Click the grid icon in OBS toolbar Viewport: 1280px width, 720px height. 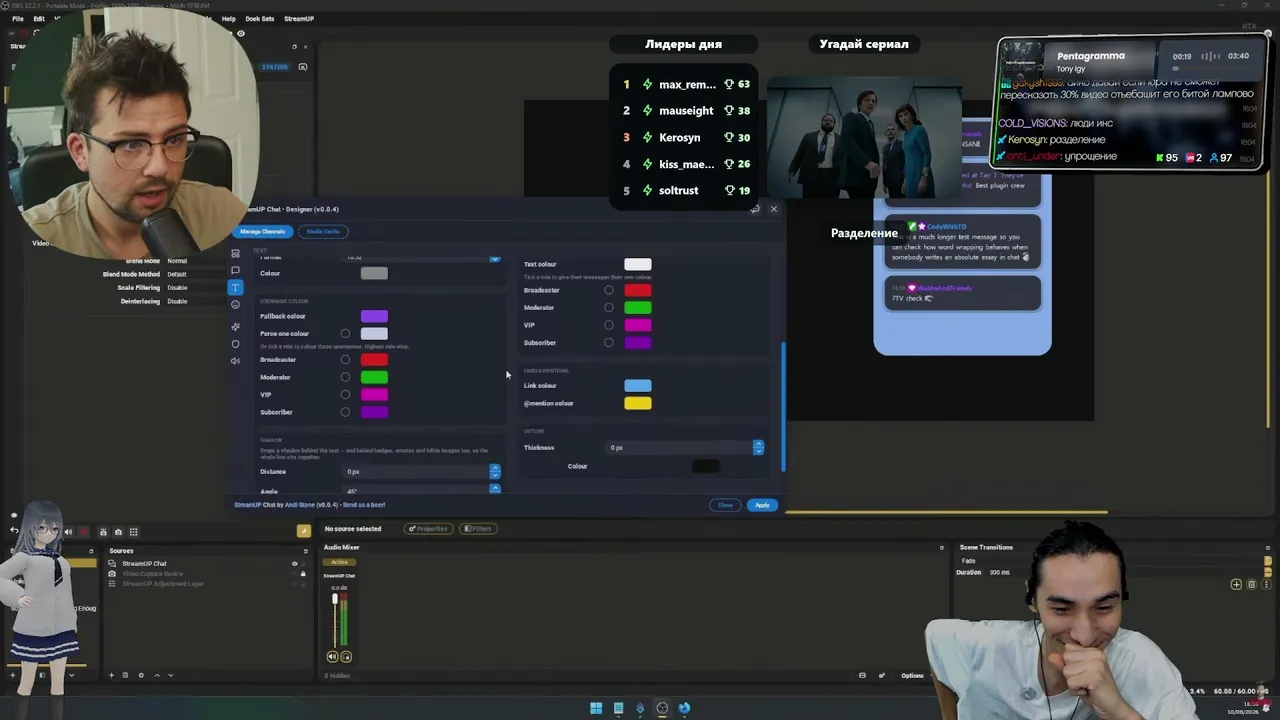[x=134, y=532]
